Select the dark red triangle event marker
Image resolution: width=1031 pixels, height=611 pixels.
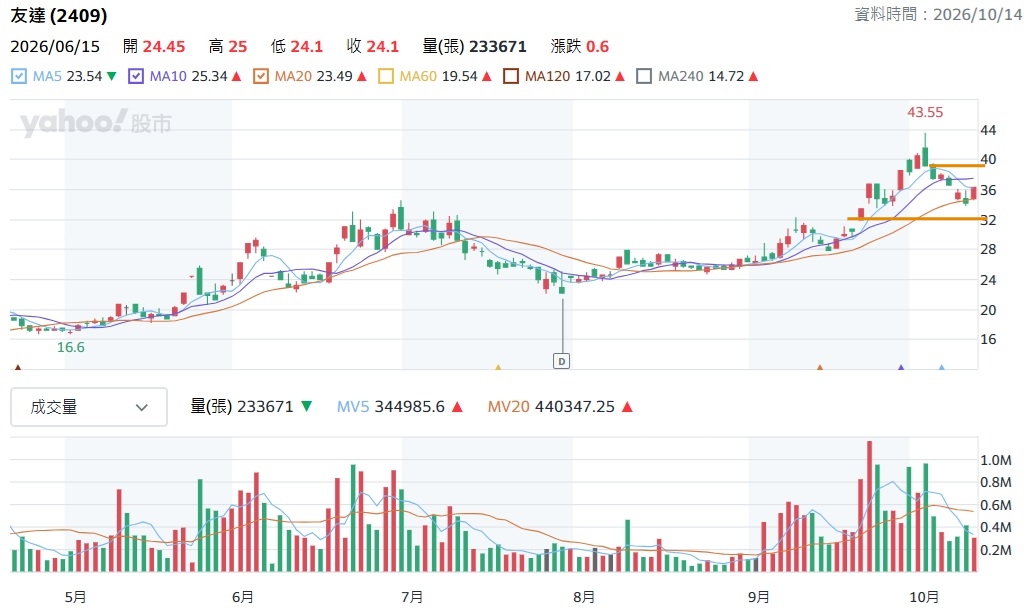[x=18, y=367]
